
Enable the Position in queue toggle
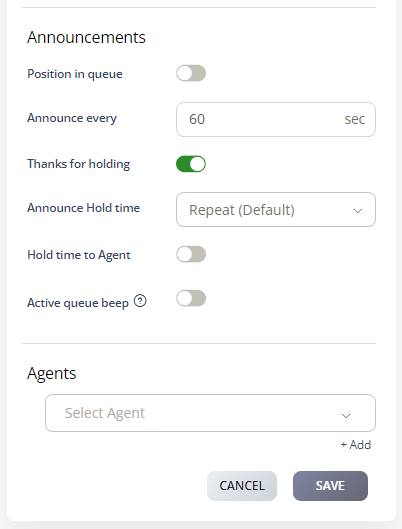(191, 73)
